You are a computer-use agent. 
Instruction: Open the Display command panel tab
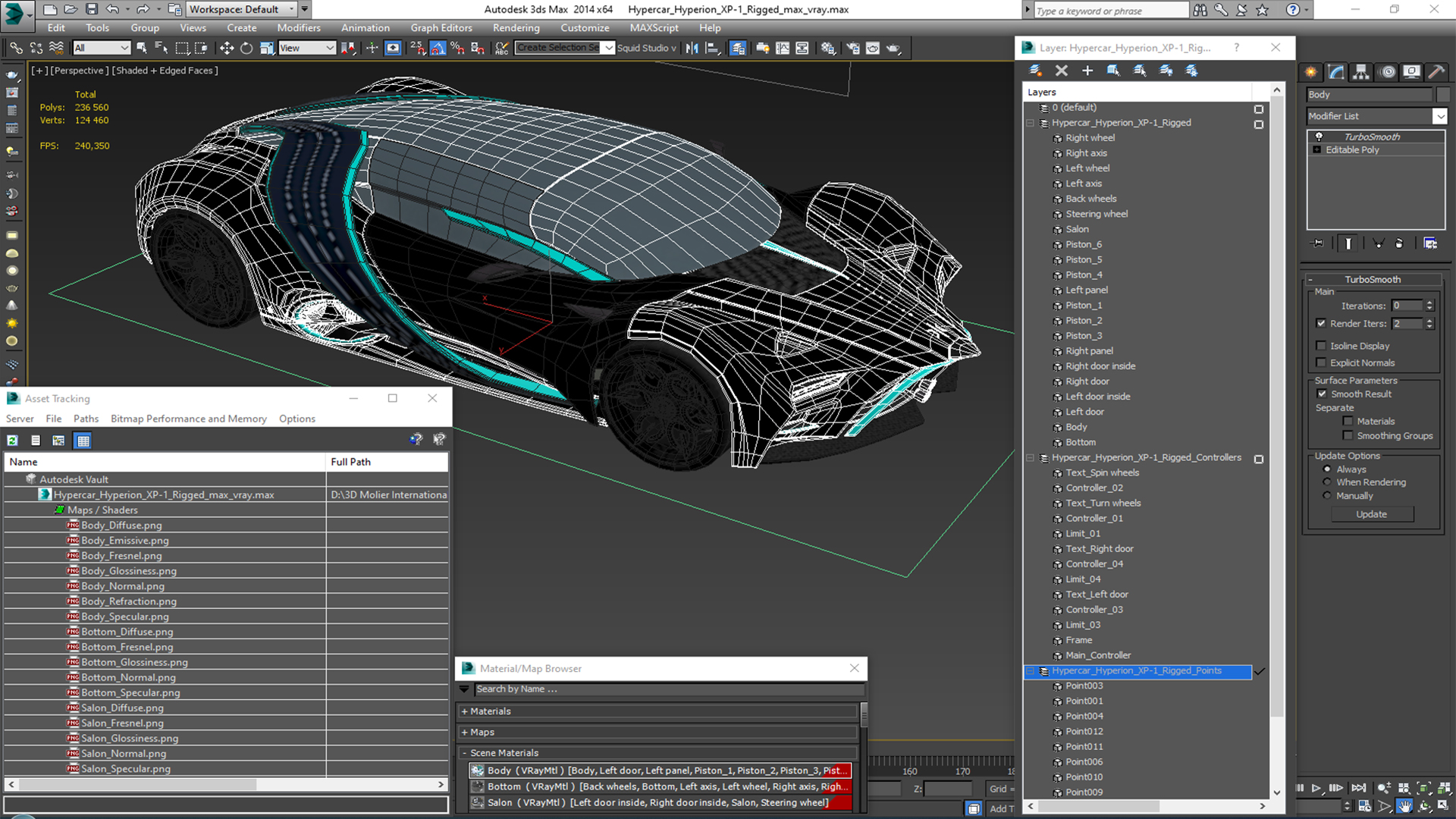[1411, 72]
